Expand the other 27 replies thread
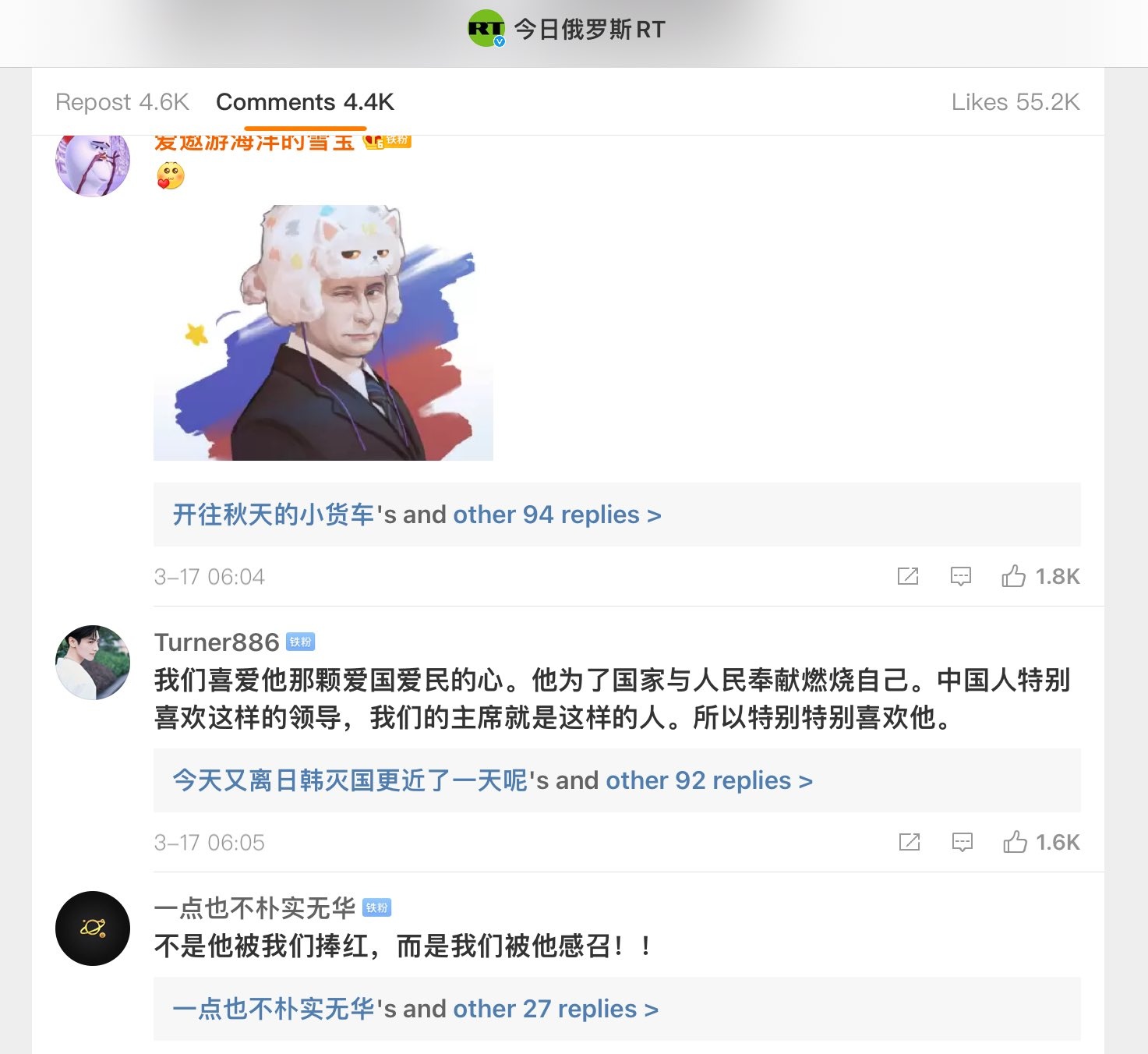 click(556, 1009)
